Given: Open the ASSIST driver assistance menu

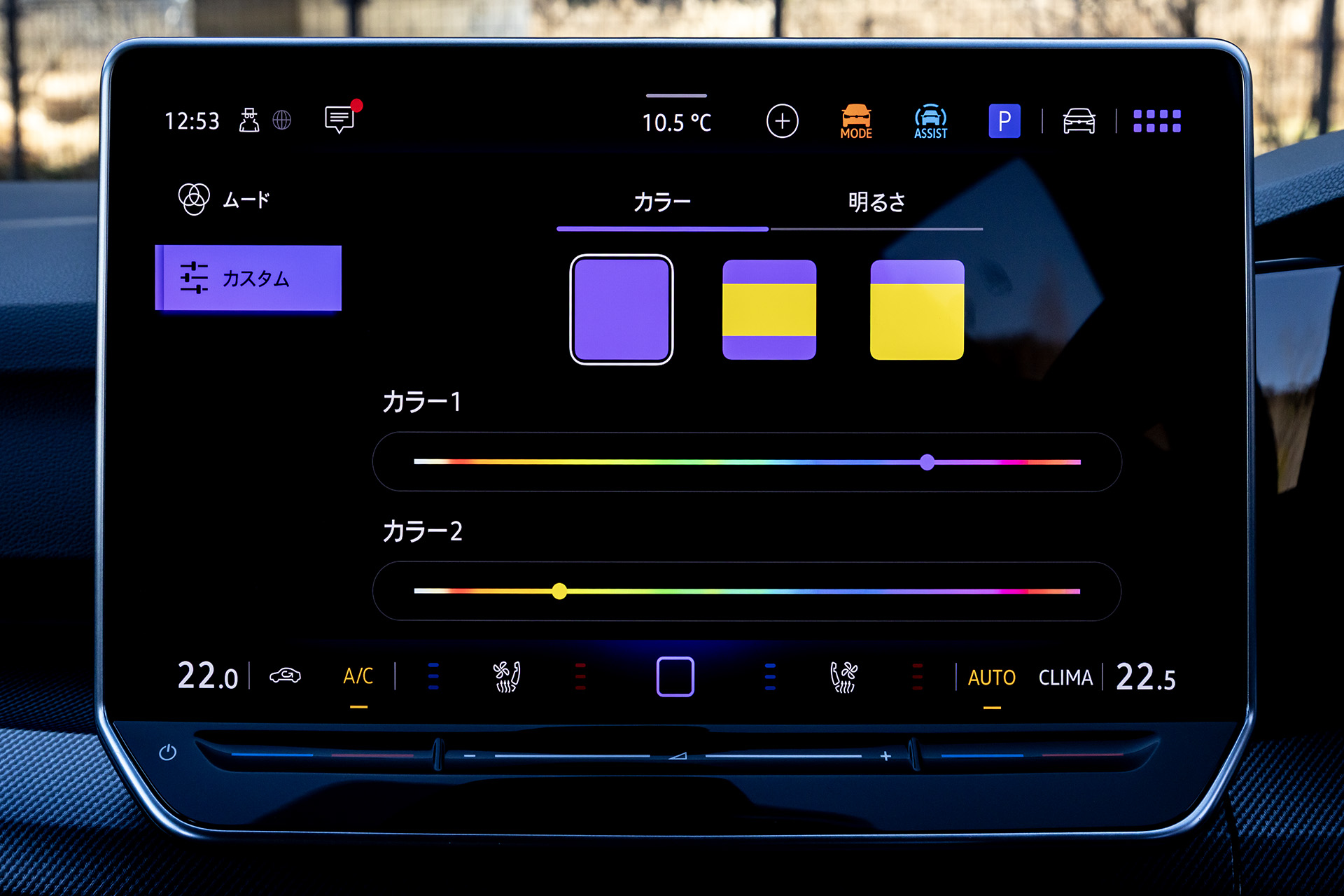Looking at the screenshot, I should tap(930, 122).
